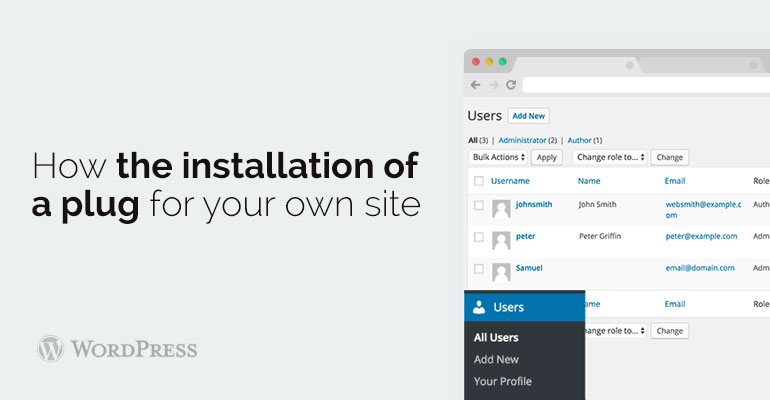The height and width of the screenshot is (400, 770).
Task: Open All Users in the sidebar menu
Action: (x=496, y=337)
